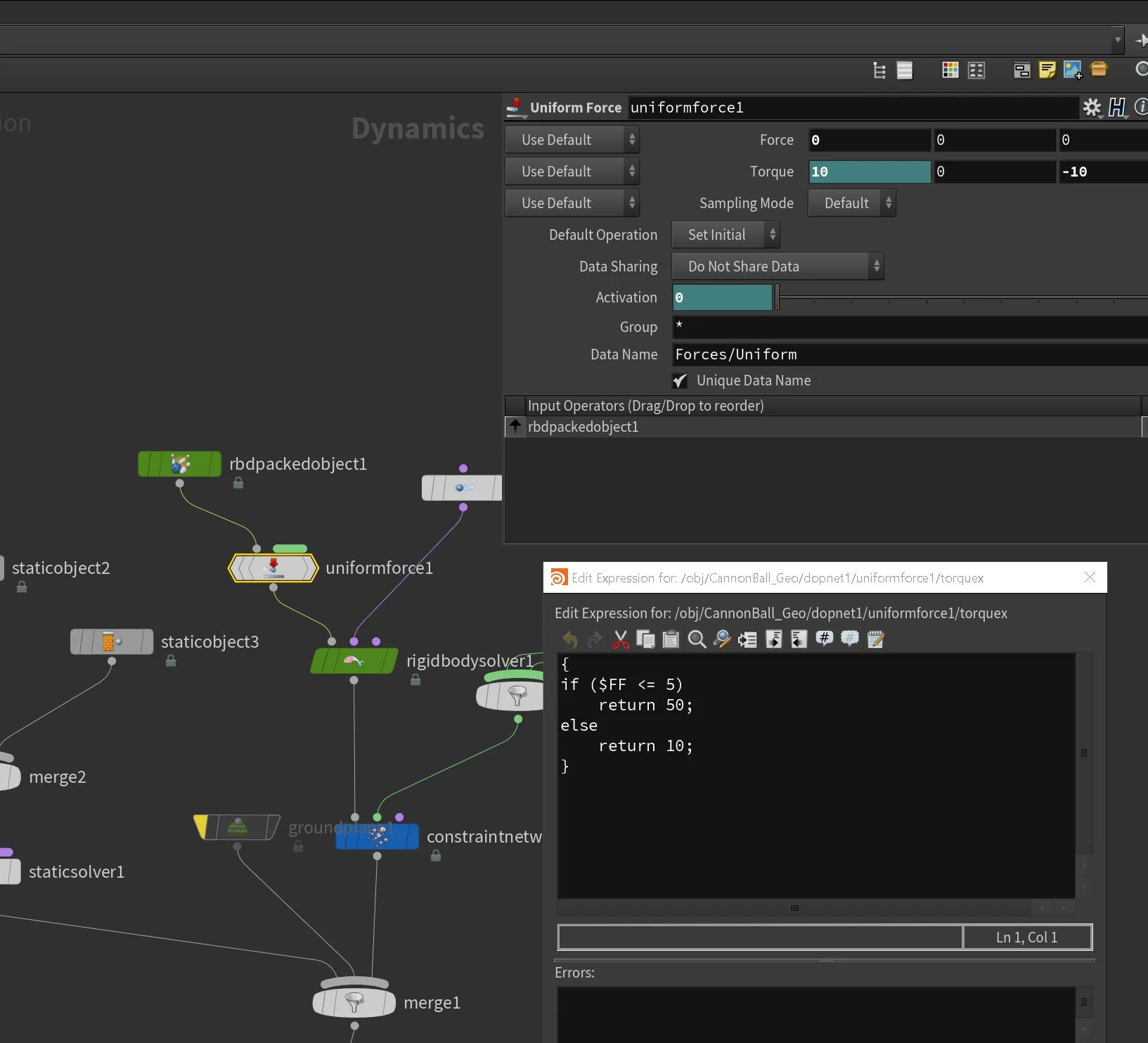Screen dimensions: 1148x1043
Task: Open the node shape palette
Action: pyautogui.click(x=976, y=70)
